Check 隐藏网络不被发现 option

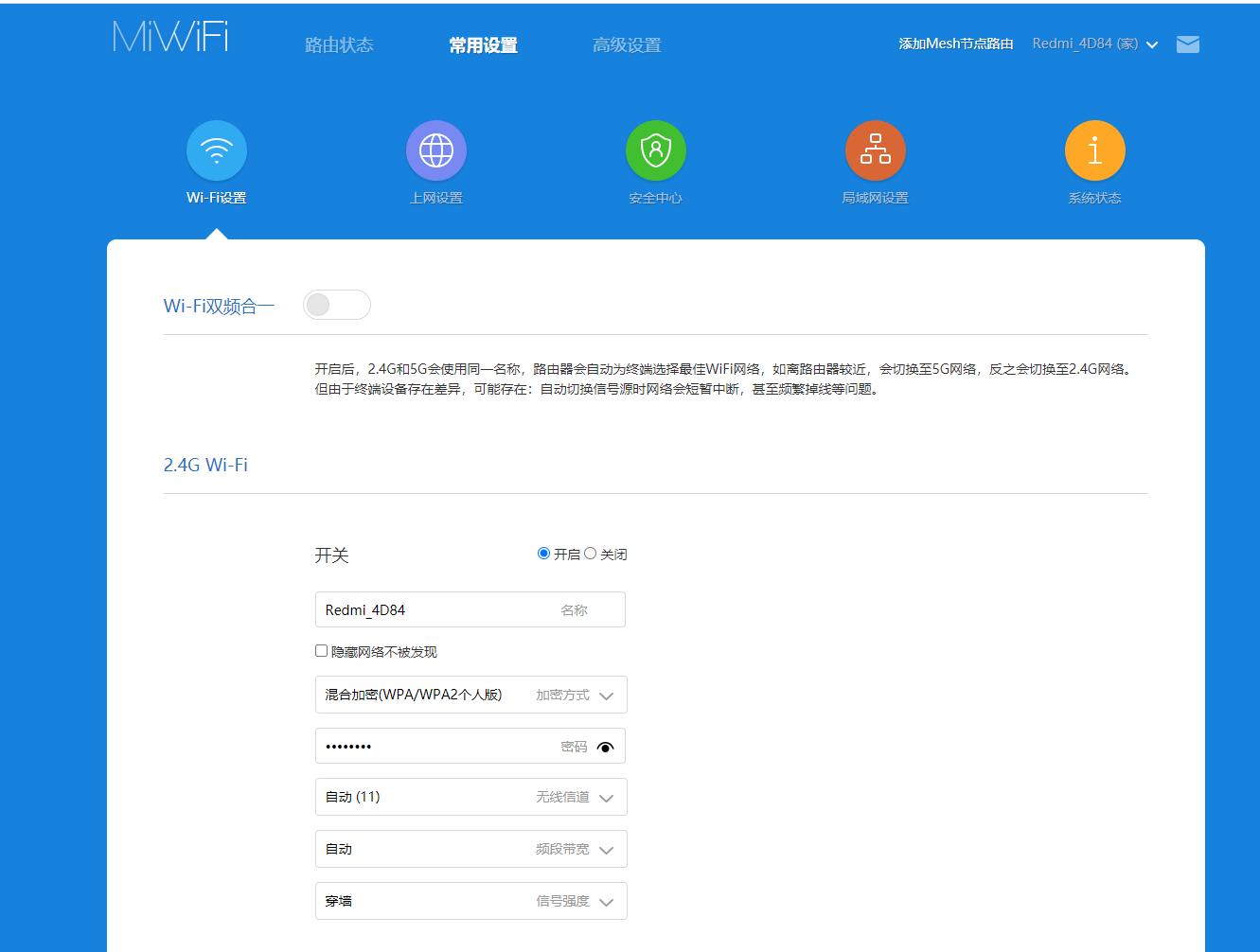tap(322, 651)
